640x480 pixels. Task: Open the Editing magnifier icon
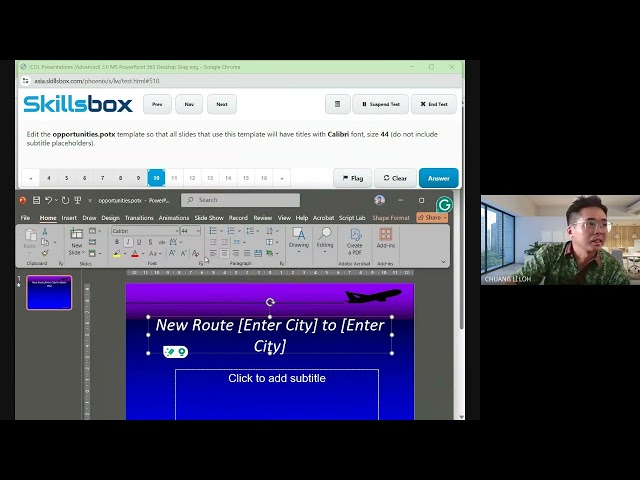pyautogui.click(x=325, y=234)
